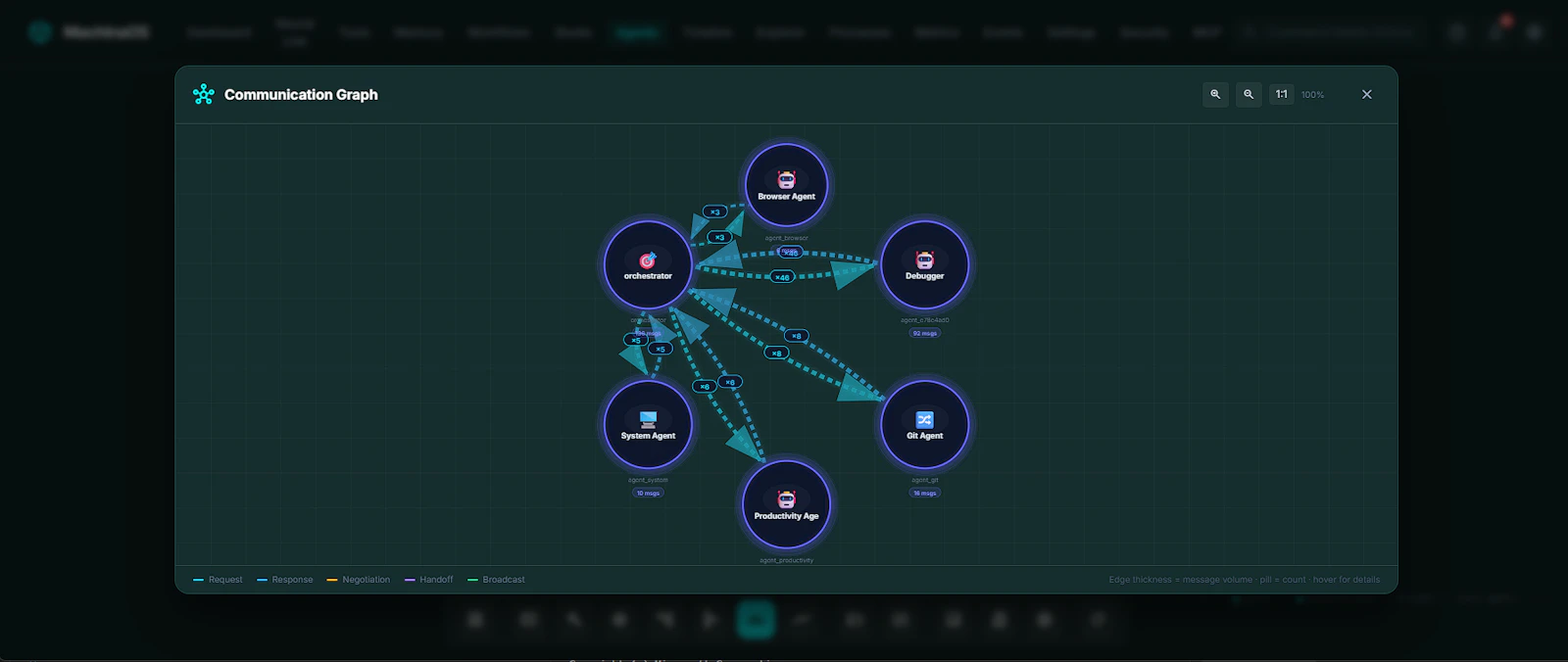Click the agent_system label
The image size is (1568, 662).
point(648,480)
